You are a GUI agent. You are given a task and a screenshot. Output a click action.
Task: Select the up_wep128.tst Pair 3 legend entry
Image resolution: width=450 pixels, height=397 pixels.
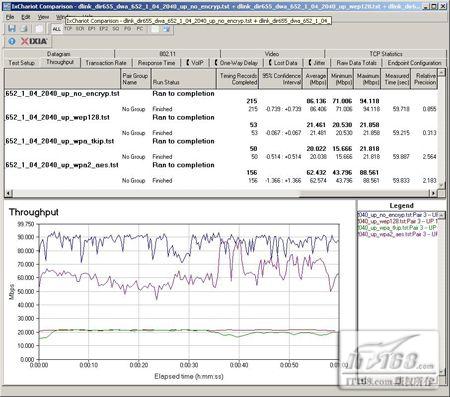point(397,221)
